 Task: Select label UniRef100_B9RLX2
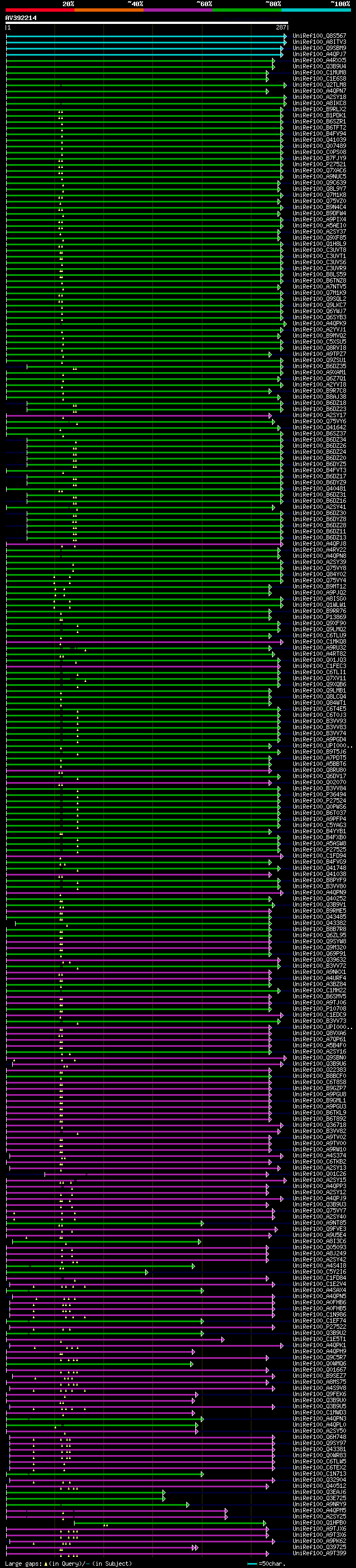point(319,109)
